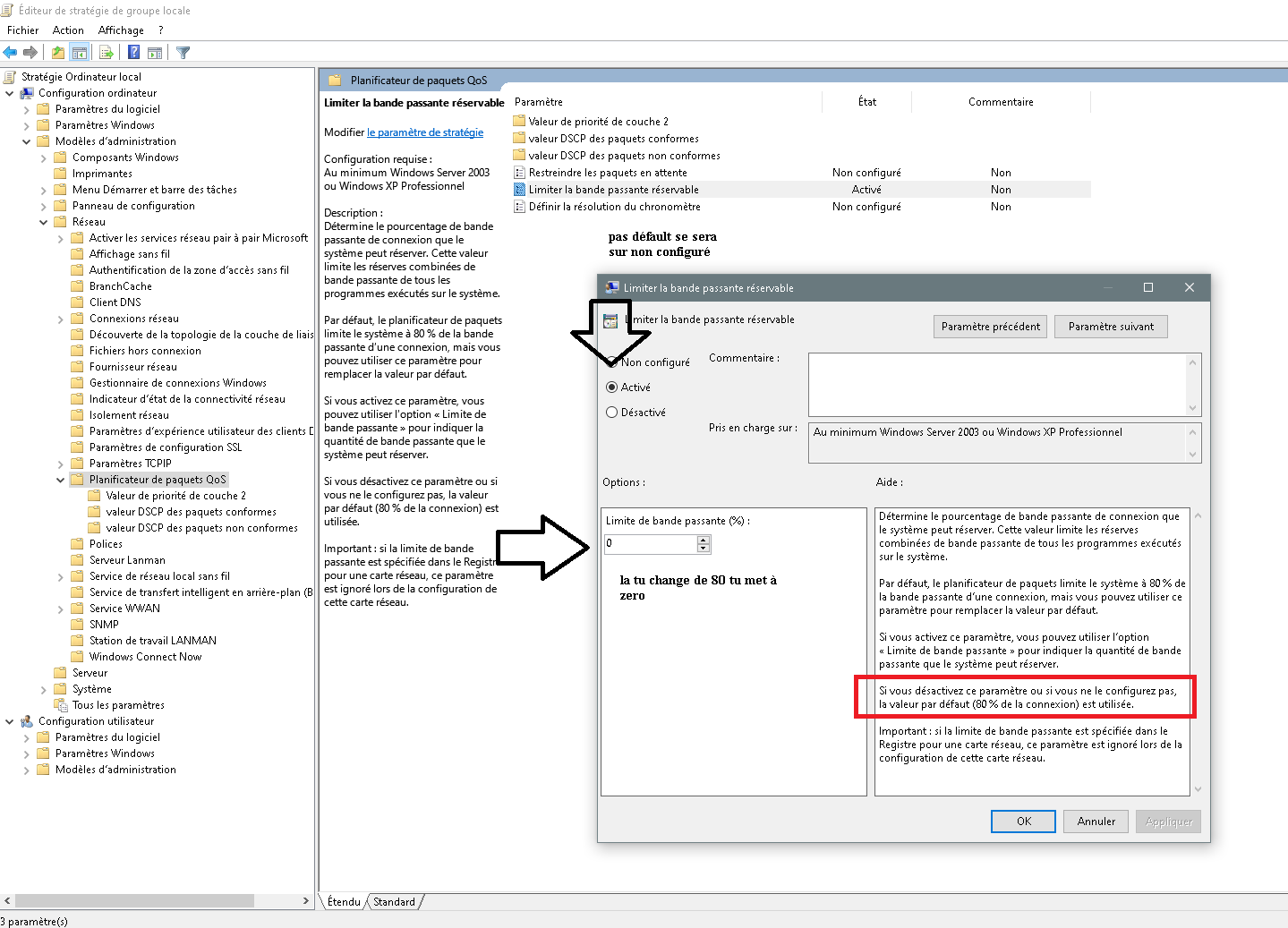Click the 'le paramètre de stratégie' link
Screen dimensions: 1288x928
pos(425,132)
